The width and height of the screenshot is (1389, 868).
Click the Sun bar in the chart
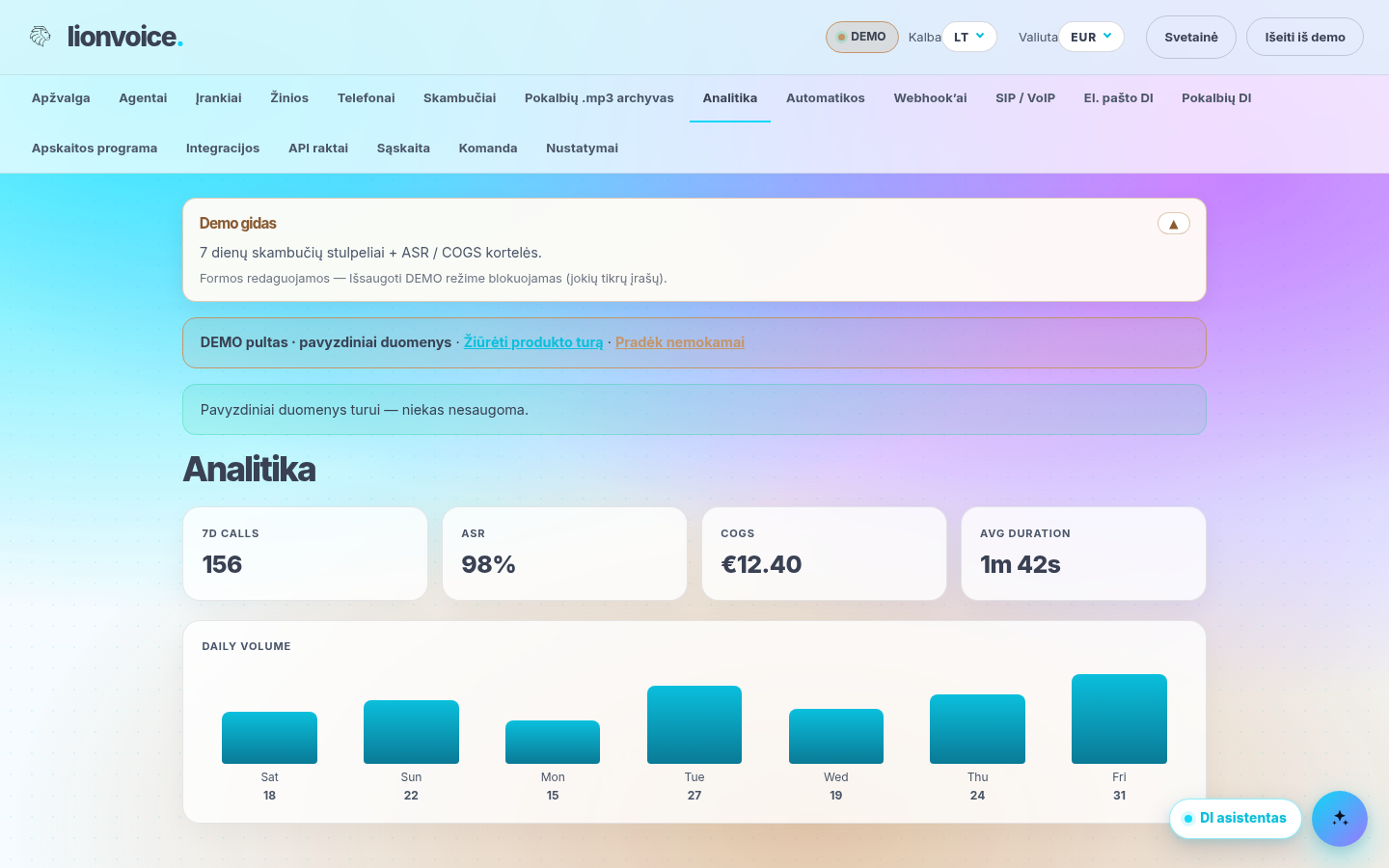(411, 732)
